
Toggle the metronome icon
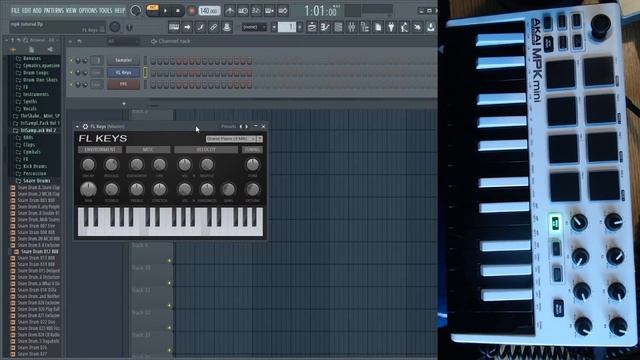pyautogui.click(x=229, y=11)
